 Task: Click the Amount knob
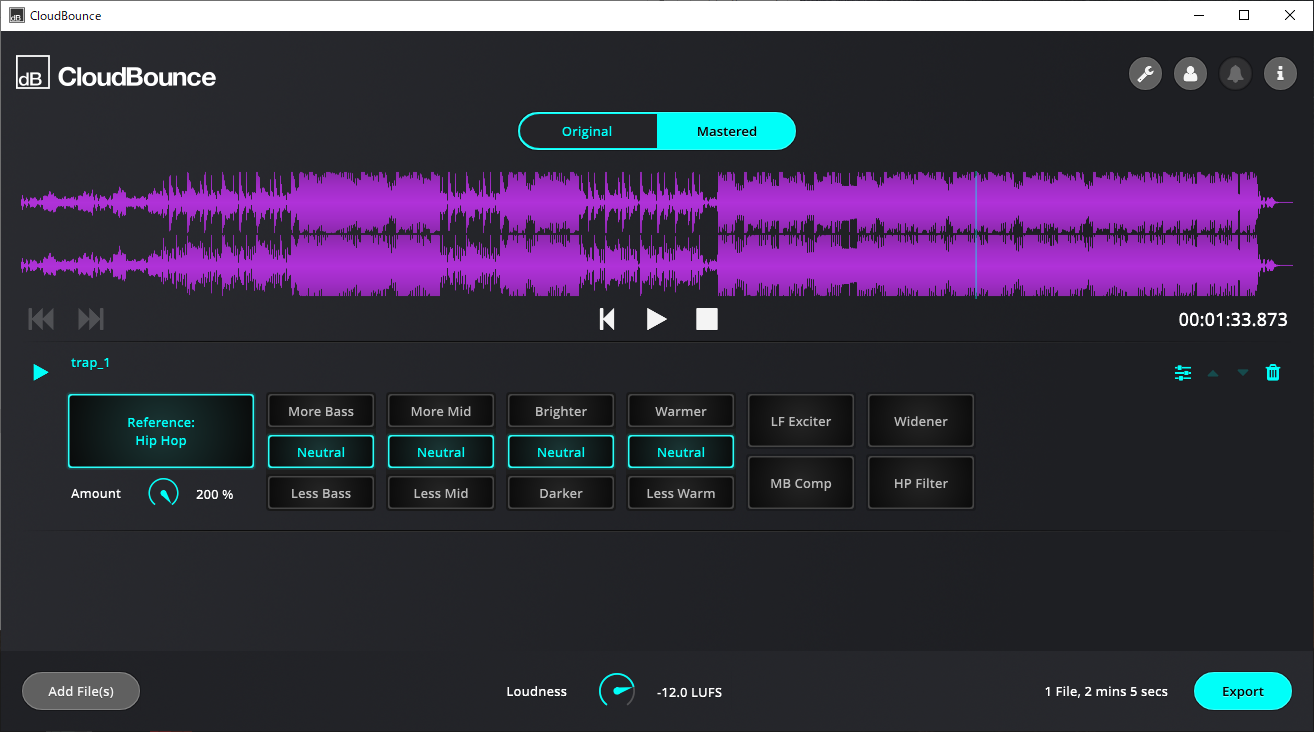pyautogui.click(x=164, y=493)
